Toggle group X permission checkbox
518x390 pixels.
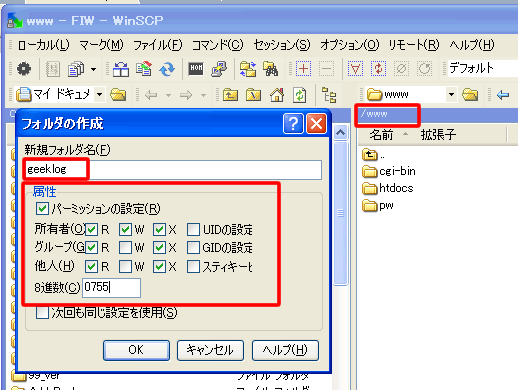(159, 247)
